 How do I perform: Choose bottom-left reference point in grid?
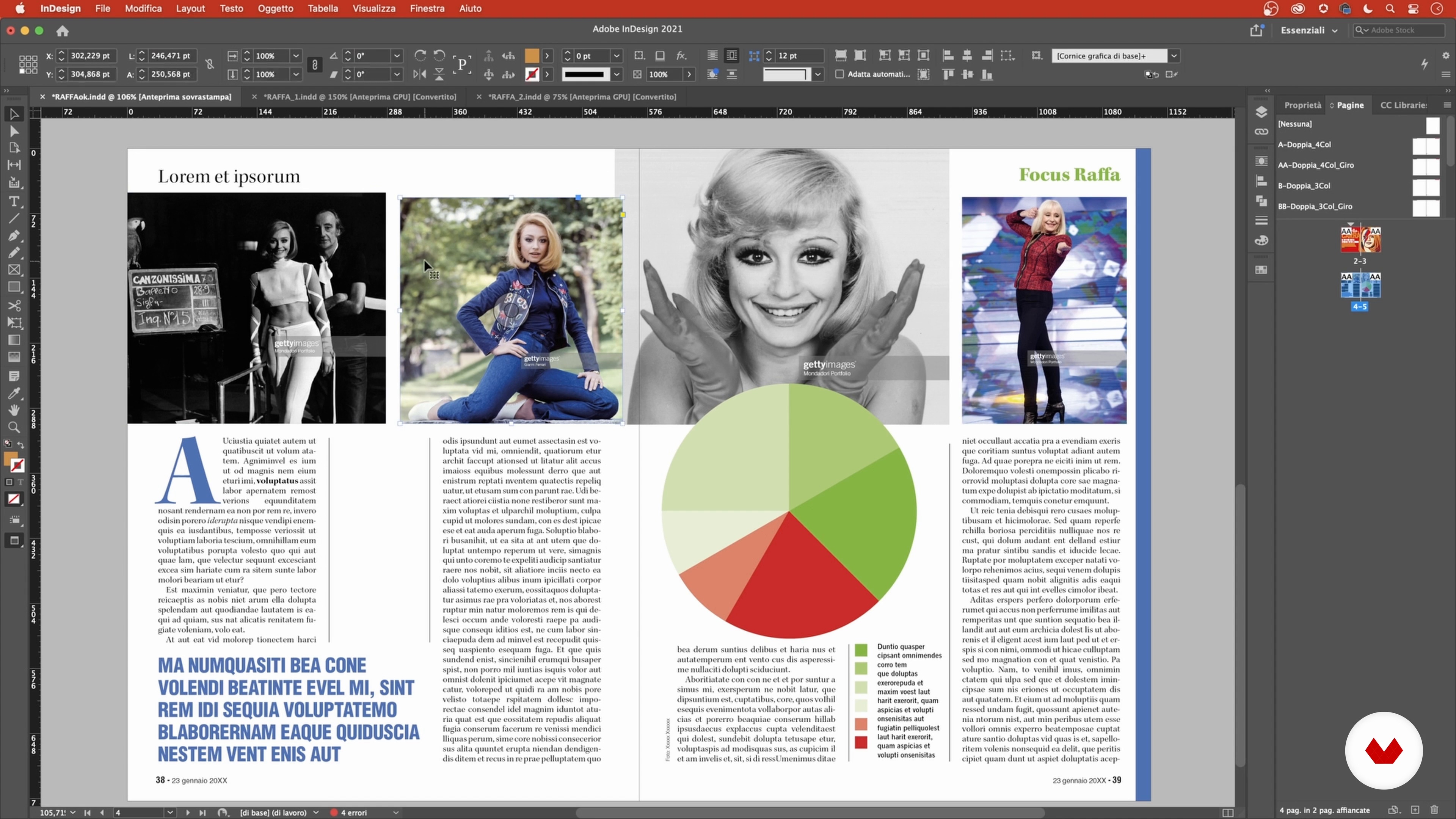22,71
